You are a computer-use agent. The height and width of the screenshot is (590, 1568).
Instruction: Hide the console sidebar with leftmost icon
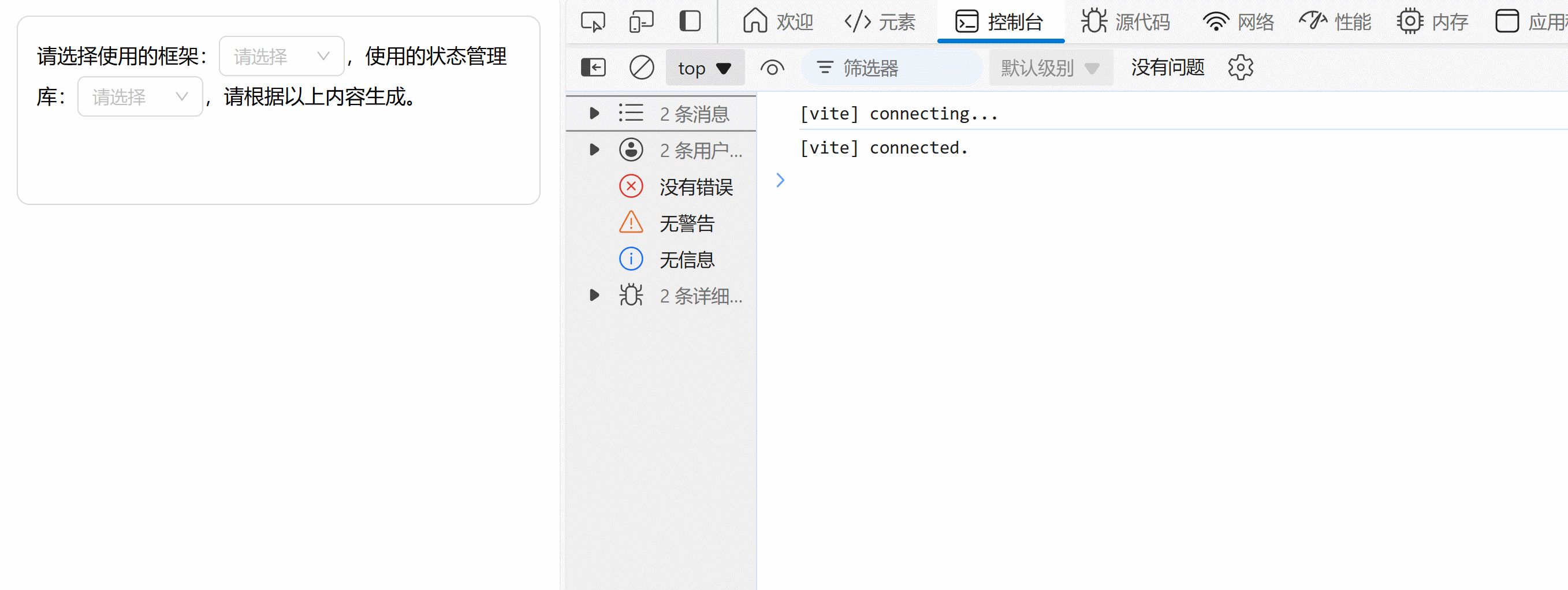click(594, 68)
